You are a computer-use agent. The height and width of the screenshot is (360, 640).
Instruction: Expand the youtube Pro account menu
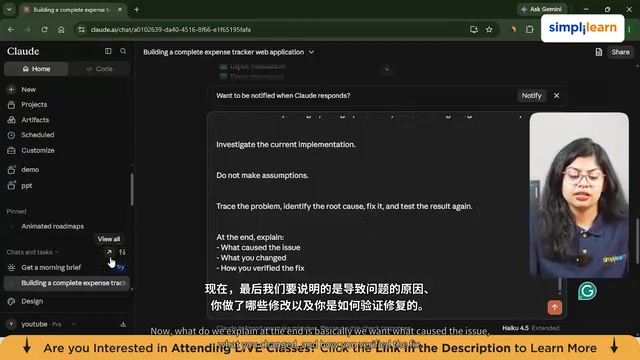(42, 324)
